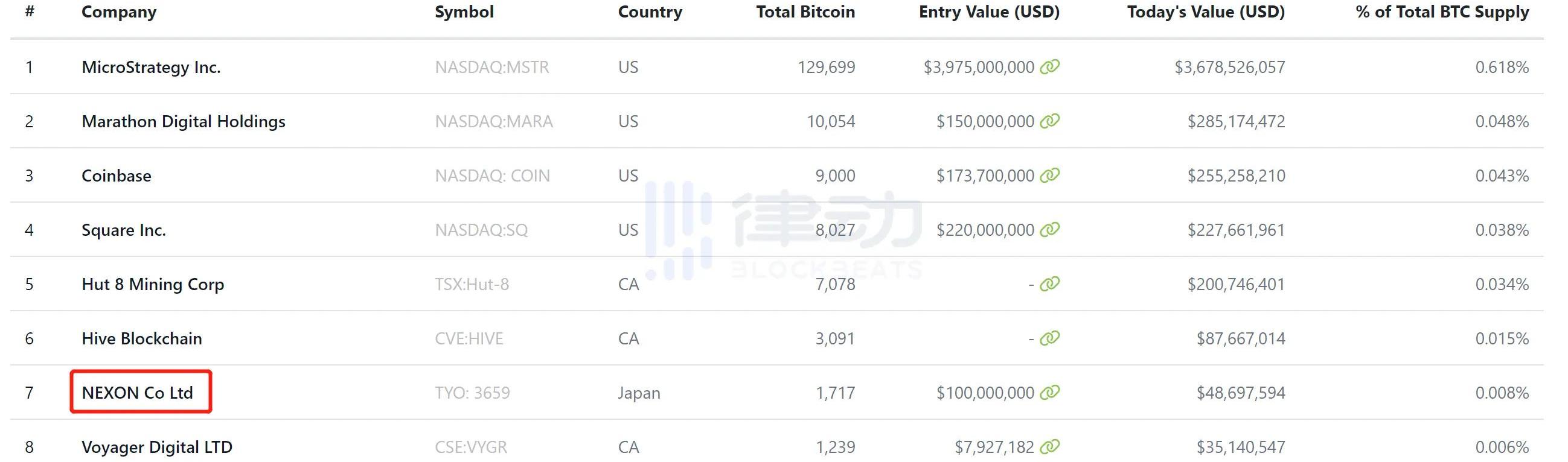Click Voyager Digital entry value link icon
The image size is (1568, 462).
click(x=1049, y=447)
